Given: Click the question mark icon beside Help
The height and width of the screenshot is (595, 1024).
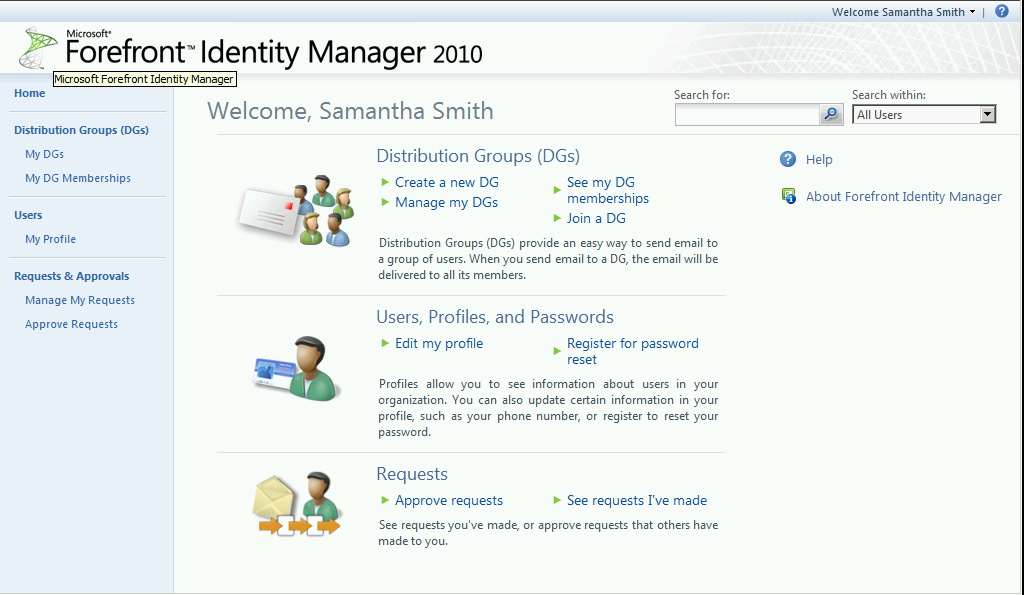Looking at the screenshot, I should [x=788, y=159].
